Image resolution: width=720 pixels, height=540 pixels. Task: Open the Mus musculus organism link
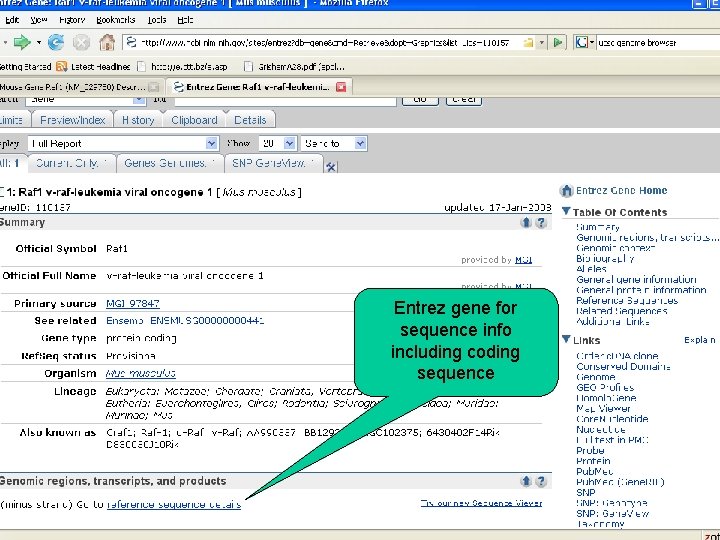(x=141, y=373)
